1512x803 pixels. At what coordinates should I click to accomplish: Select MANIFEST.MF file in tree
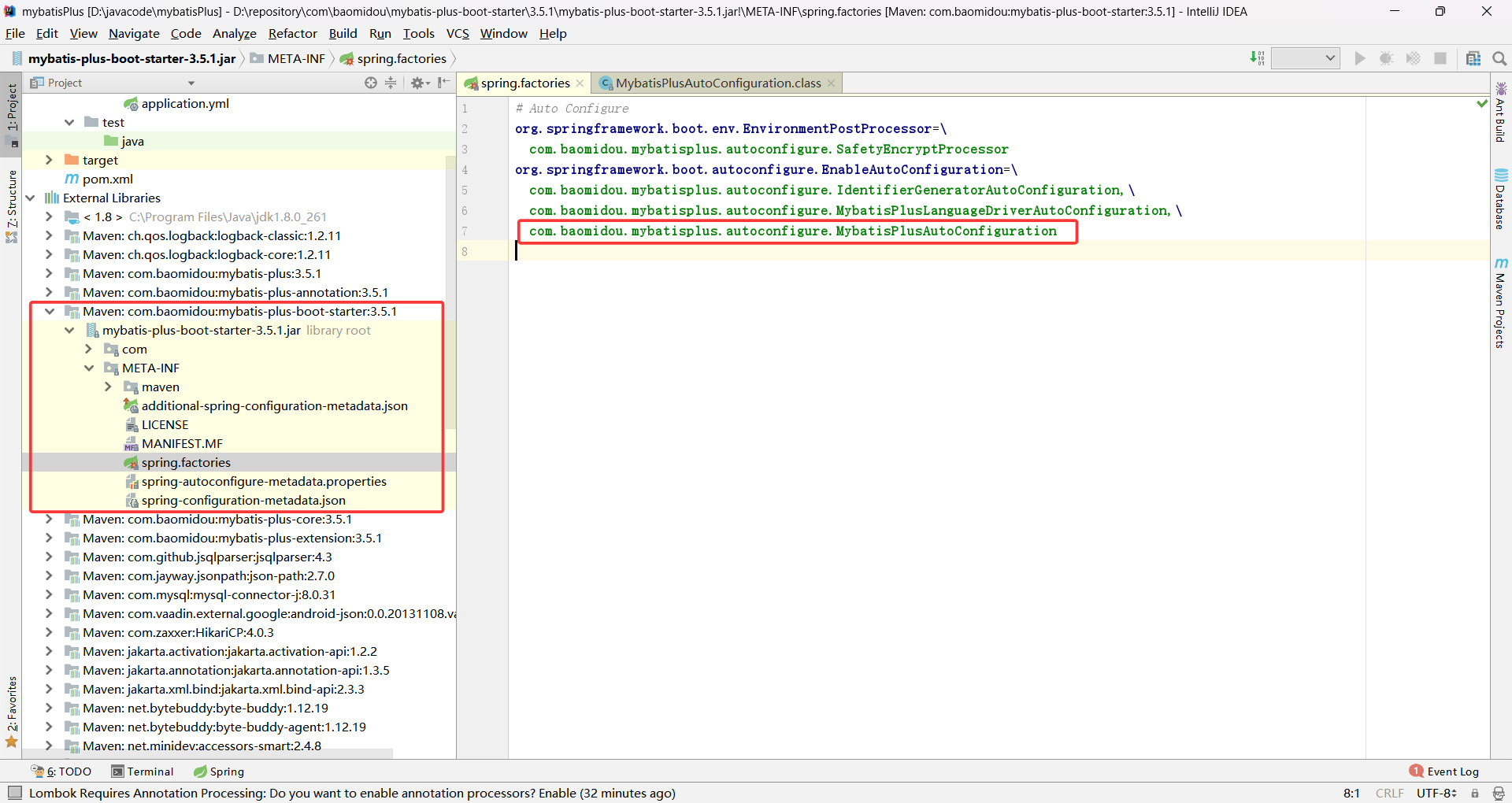point(182,443)
